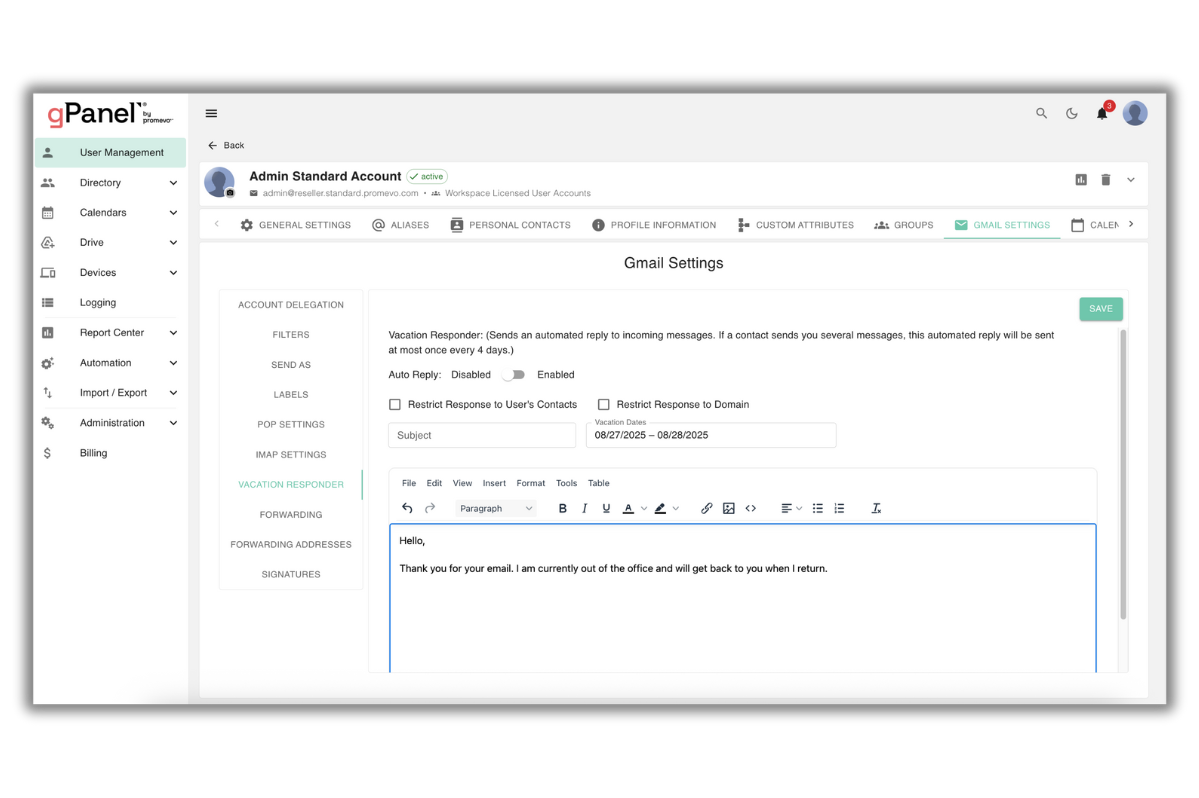Open the editor Table menu
This screenshot has height=798, width=1199.
pyautogui.click(x=599, y=483)
